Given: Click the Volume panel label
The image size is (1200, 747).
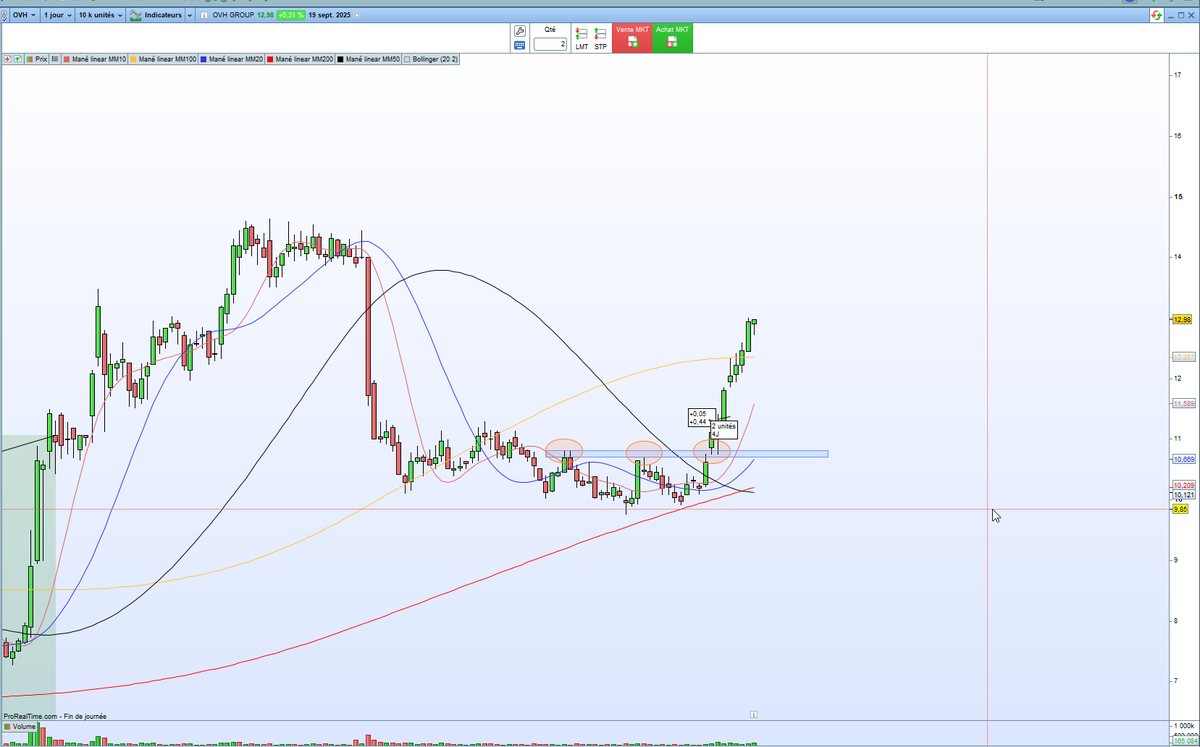Looking at the screenshot, I should pyautogui.click(x=19, y=726).
